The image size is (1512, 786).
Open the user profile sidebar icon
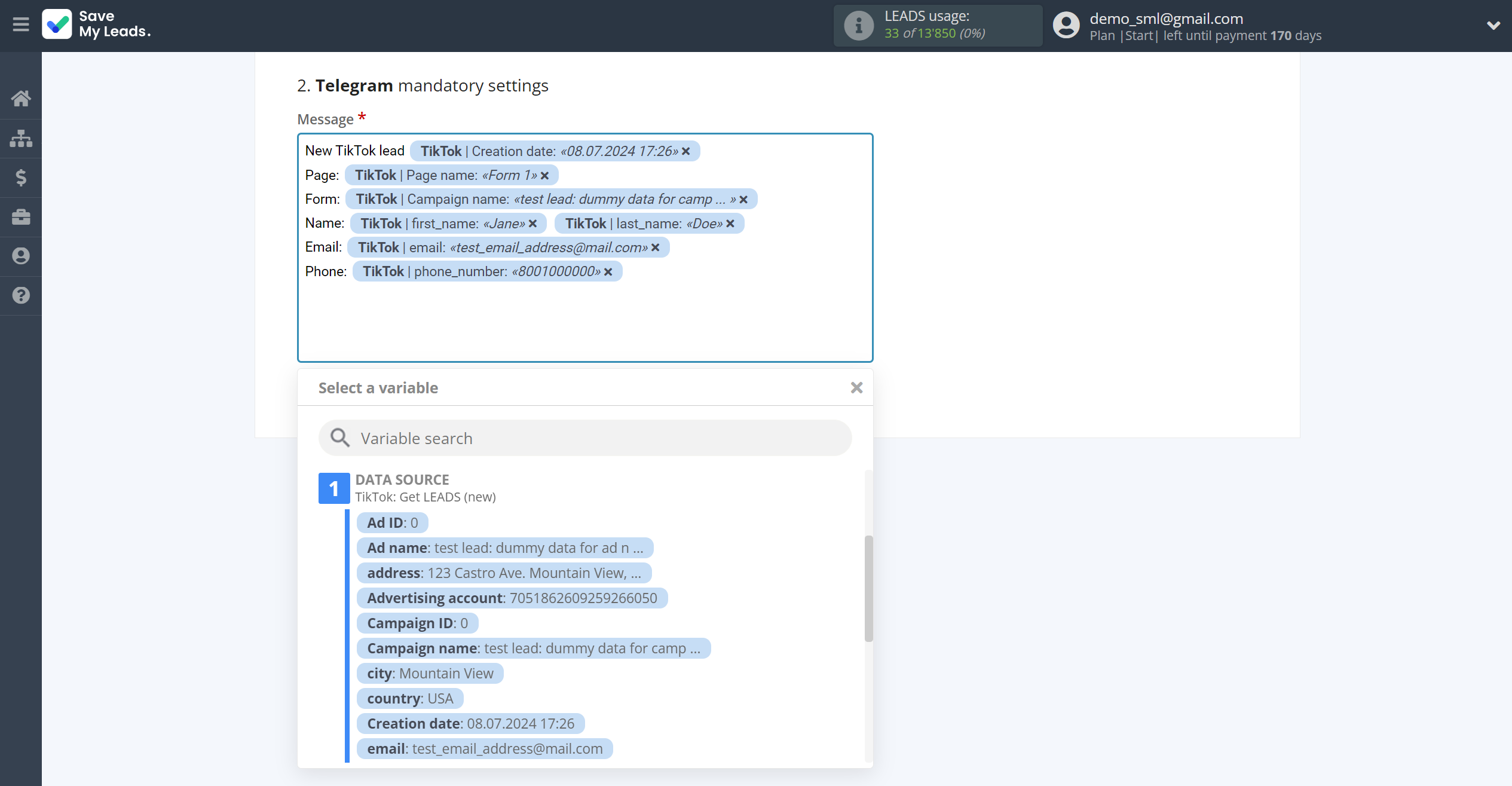click(21, 256)
